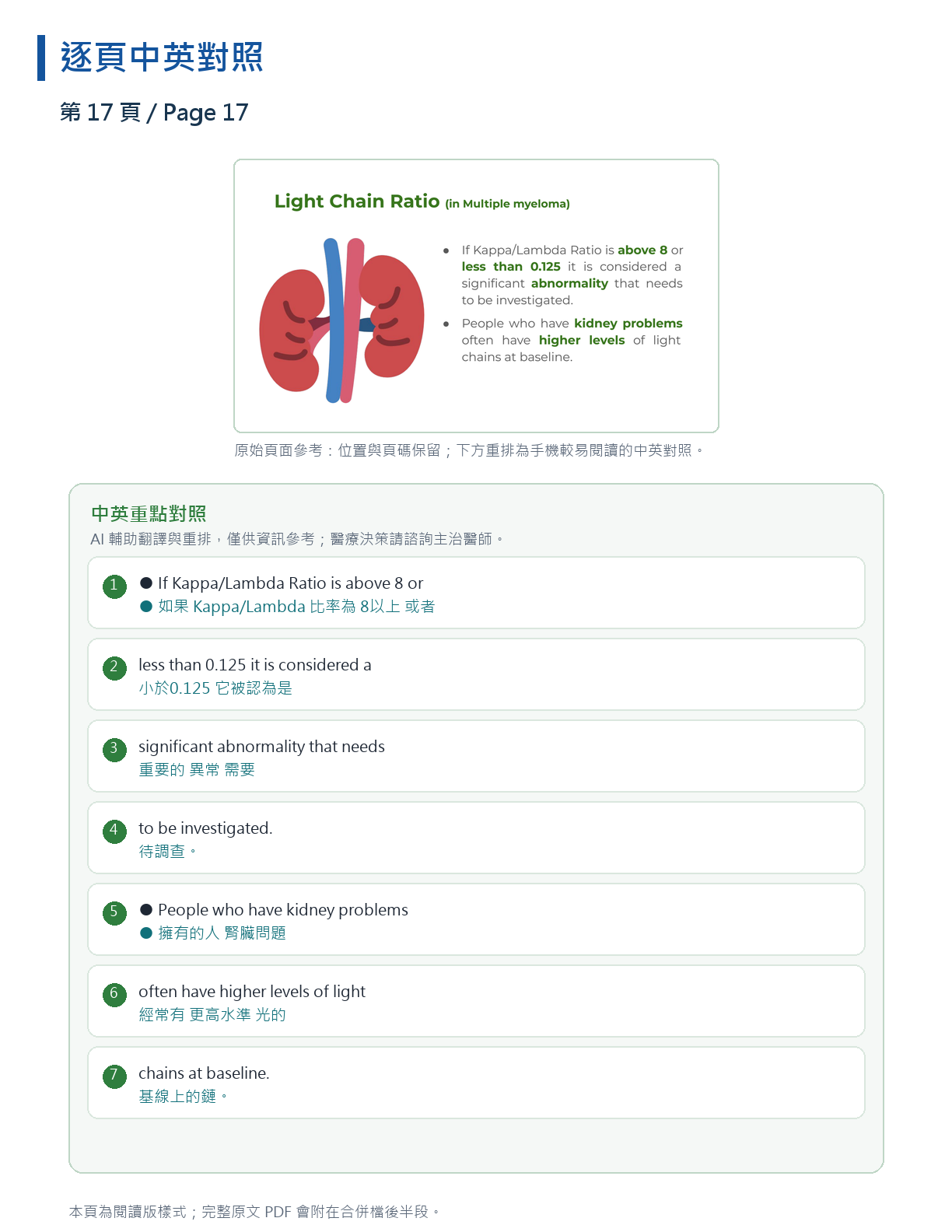Click the green number 6 badge
This screenshot has height=1232, width=952.
point(114,994)
